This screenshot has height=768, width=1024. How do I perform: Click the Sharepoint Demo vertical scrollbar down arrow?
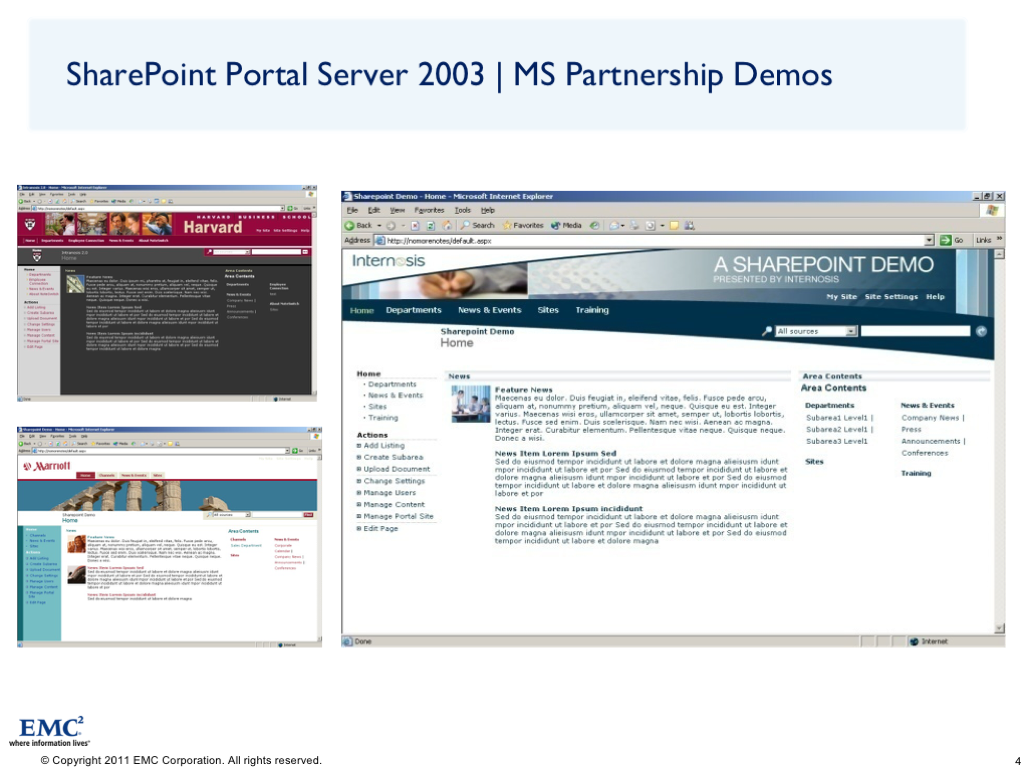[x=999, y=629]
